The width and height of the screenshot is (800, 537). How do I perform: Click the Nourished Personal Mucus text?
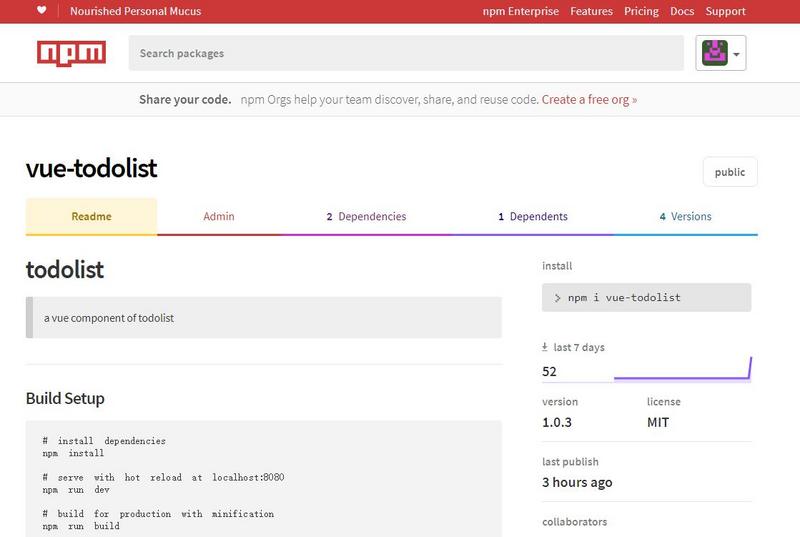[135, 11]
